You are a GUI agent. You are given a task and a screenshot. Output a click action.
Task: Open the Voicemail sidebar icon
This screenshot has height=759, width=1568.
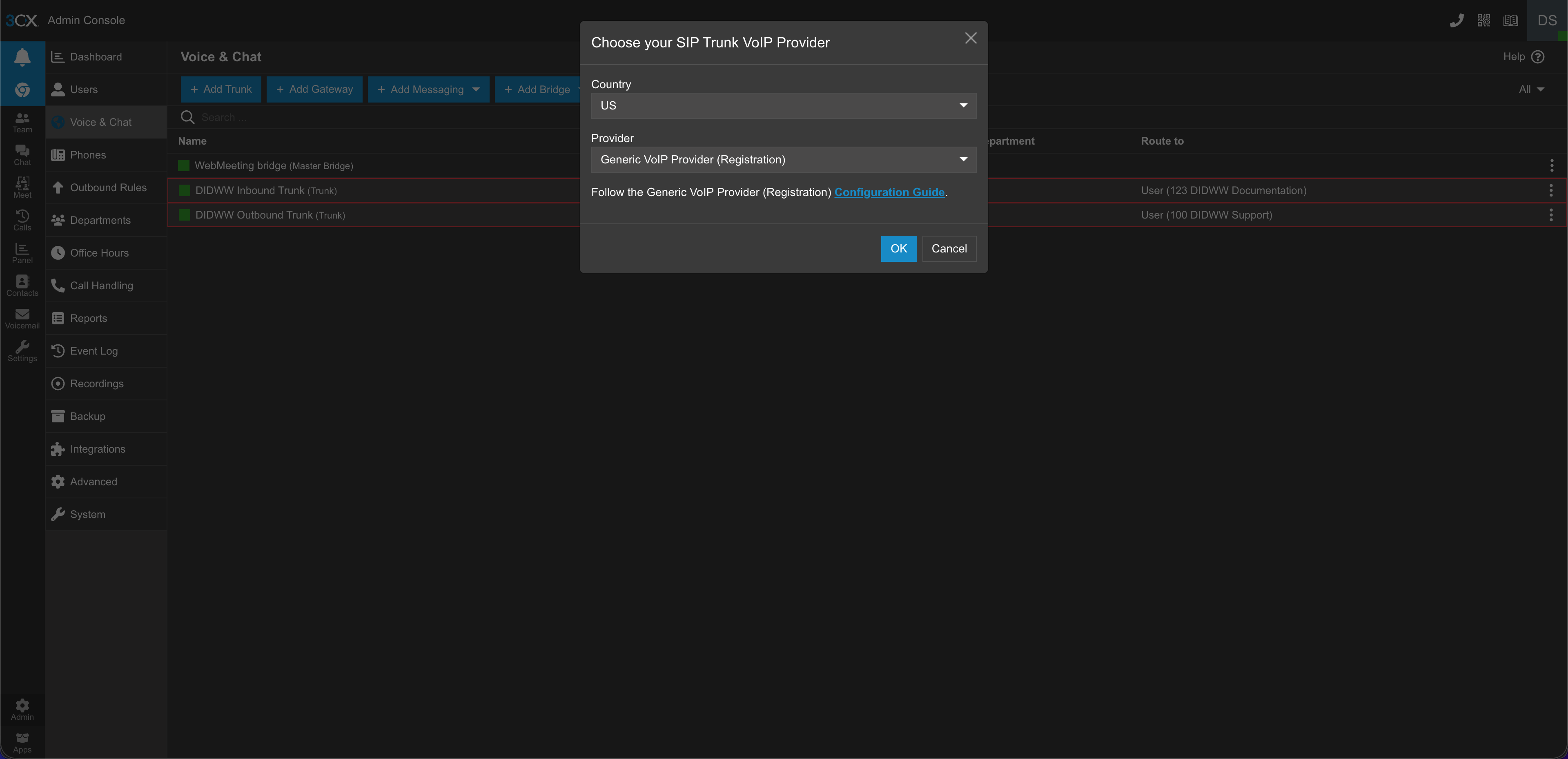tap(22, 318)
